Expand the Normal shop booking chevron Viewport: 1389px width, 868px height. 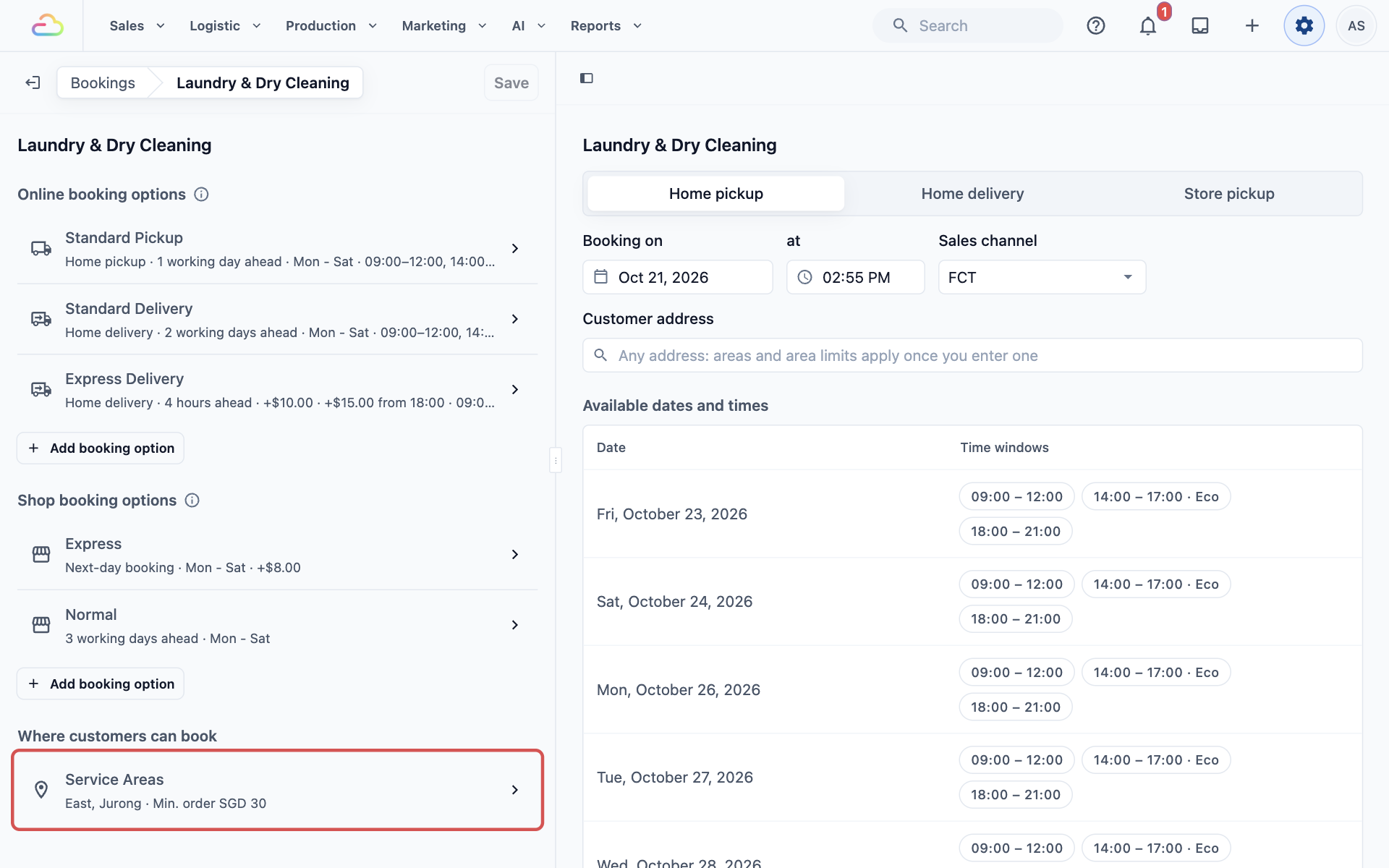click(515, 625)
